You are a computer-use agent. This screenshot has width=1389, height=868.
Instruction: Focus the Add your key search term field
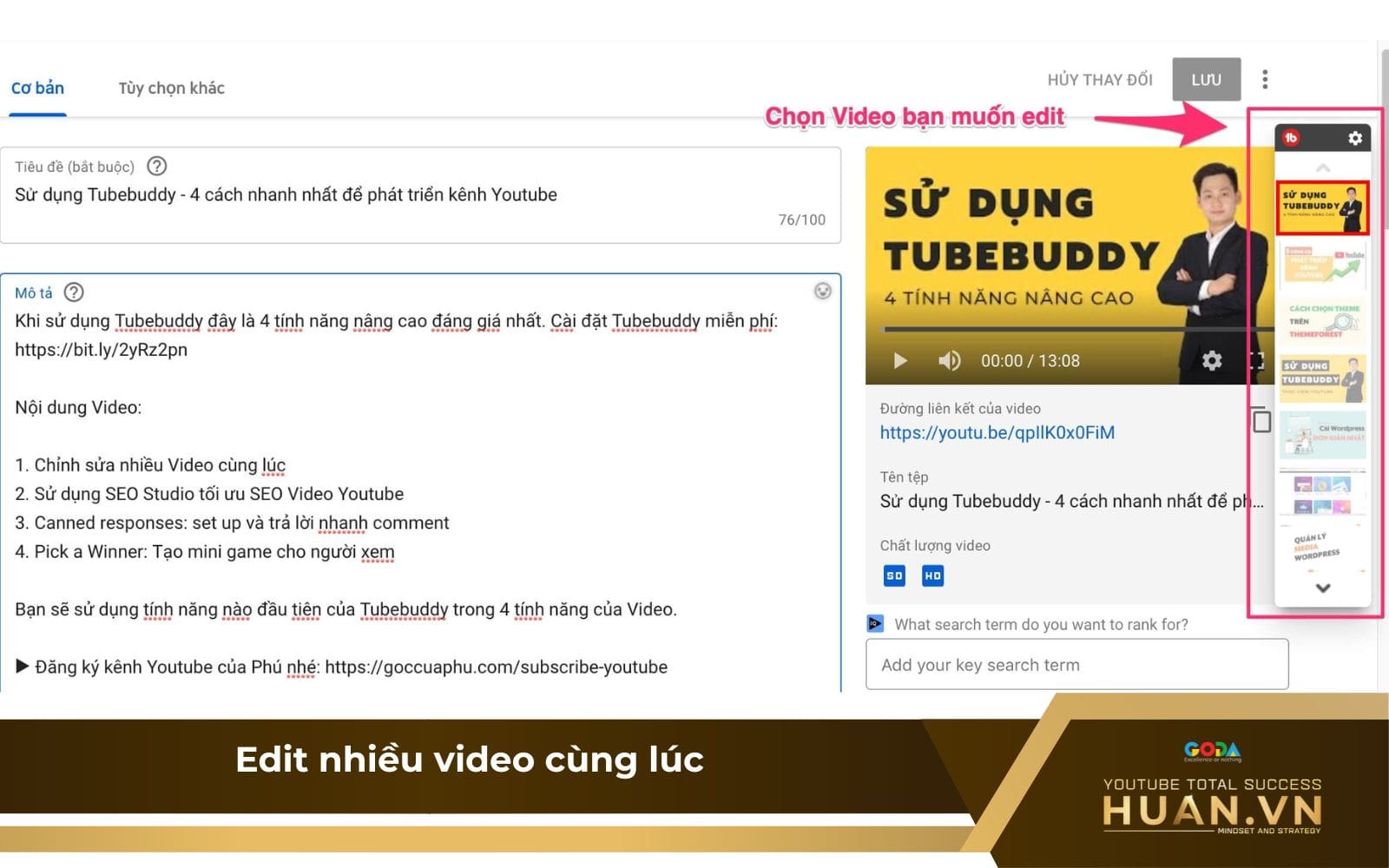coord(1076,665)
